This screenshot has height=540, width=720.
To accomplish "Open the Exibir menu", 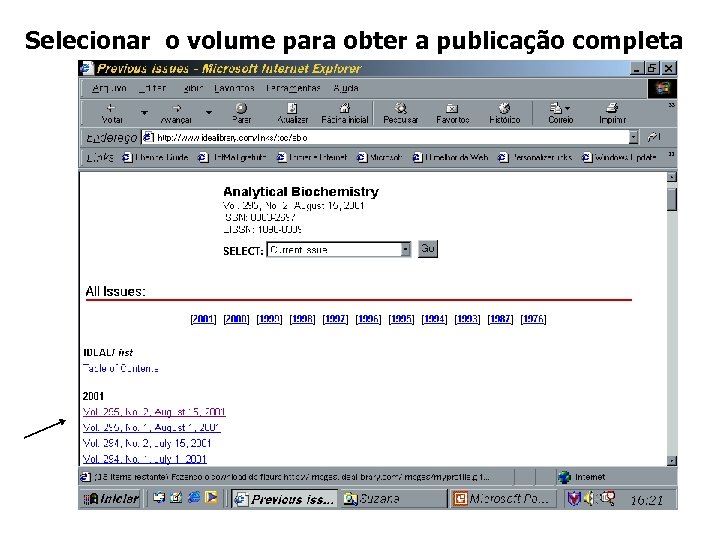I will 193,88.
